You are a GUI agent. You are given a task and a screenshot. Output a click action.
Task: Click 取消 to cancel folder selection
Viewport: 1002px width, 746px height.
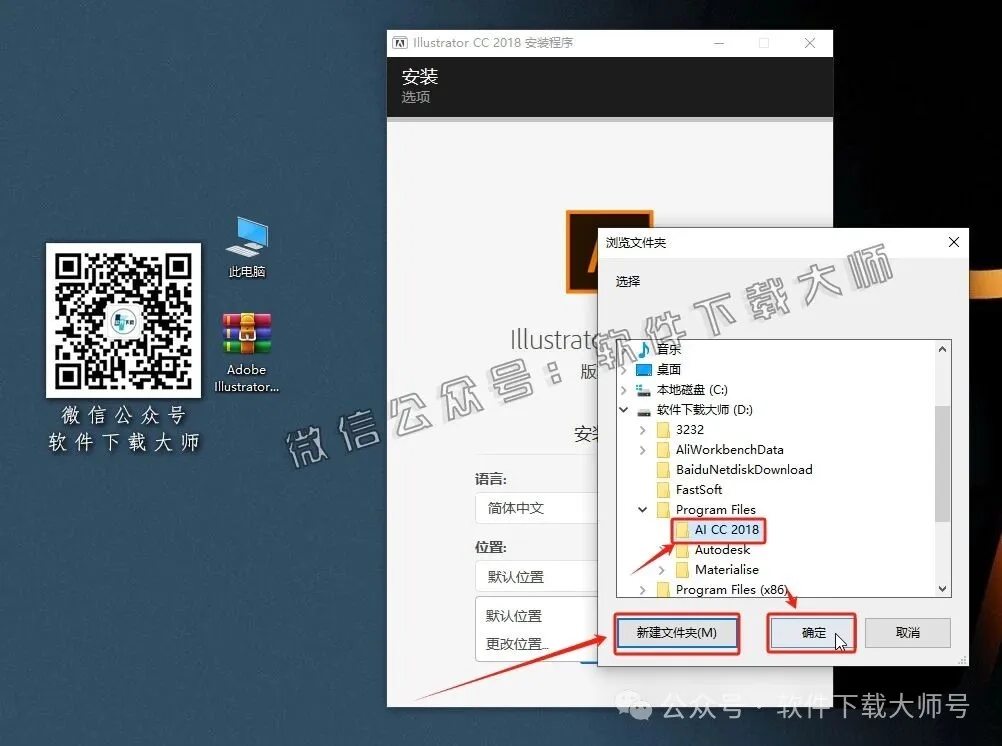pyautogui.click(x=907, y=632)
